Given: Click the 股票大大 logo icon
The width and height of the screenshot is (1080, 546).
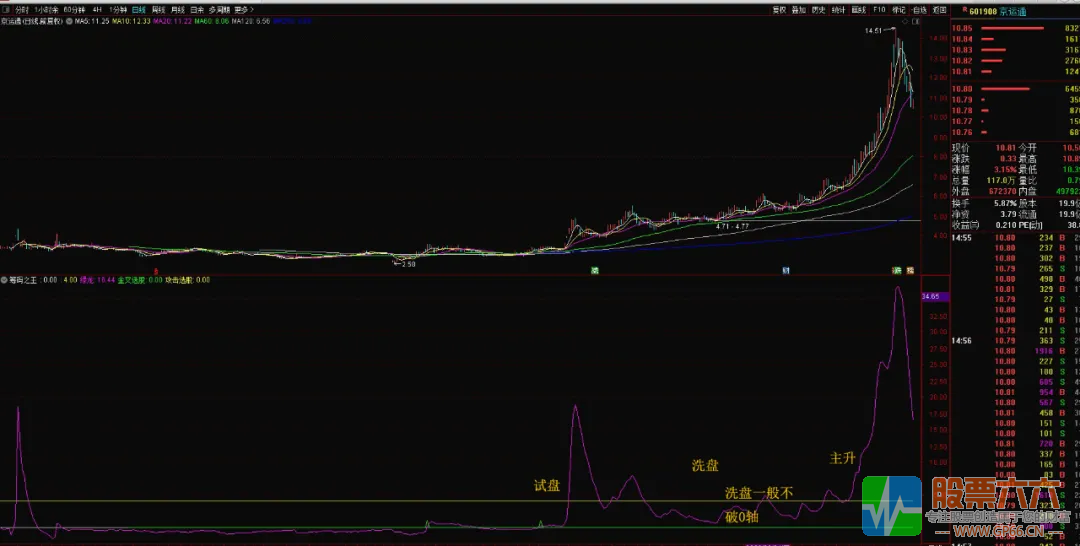Looking at the screenshot, I should 892,506.
